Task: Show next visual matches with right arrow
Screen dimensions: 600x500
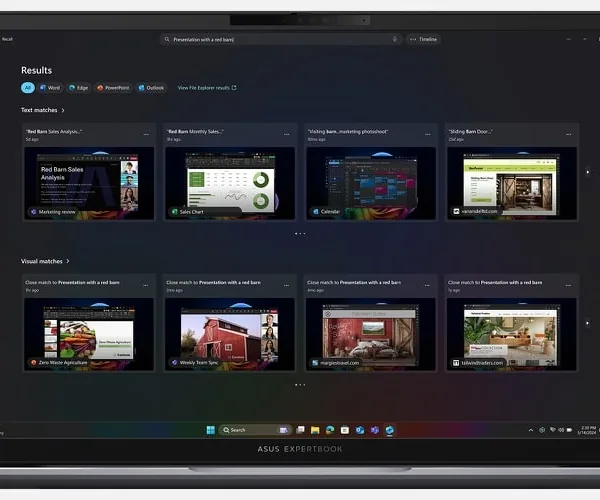Action: [x=588, y=323]
